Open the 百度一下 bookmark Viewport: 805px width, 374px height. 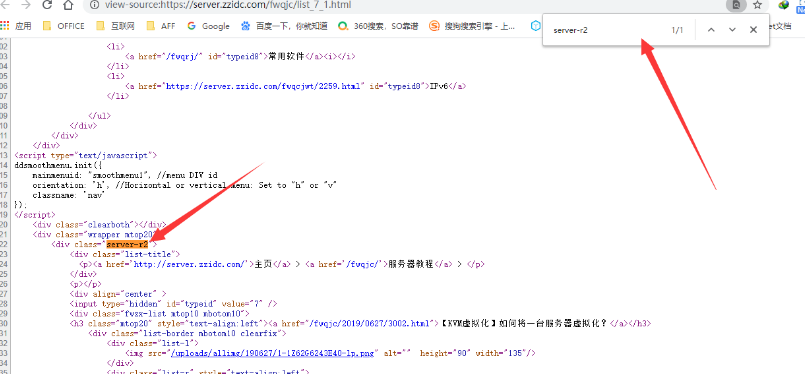tap(284, 26)
